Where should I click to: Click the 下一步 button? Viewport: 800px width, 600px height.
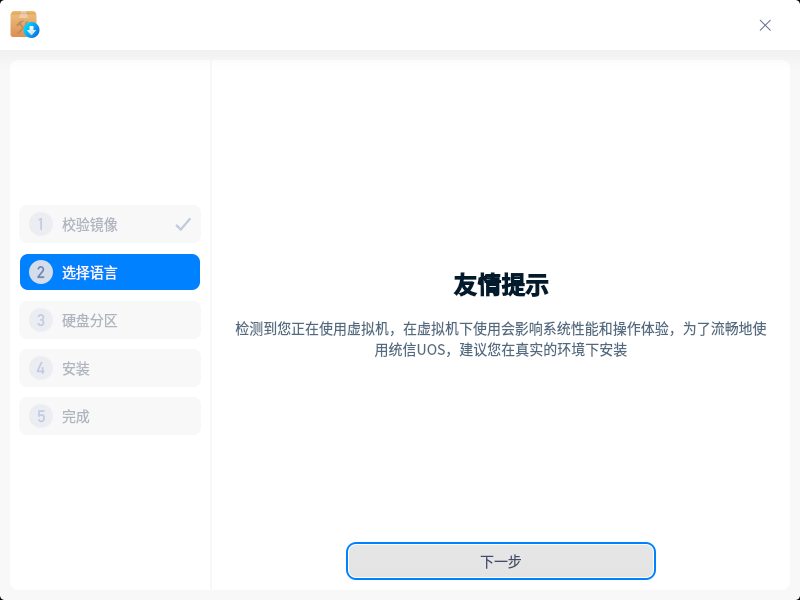coord(501,561)
